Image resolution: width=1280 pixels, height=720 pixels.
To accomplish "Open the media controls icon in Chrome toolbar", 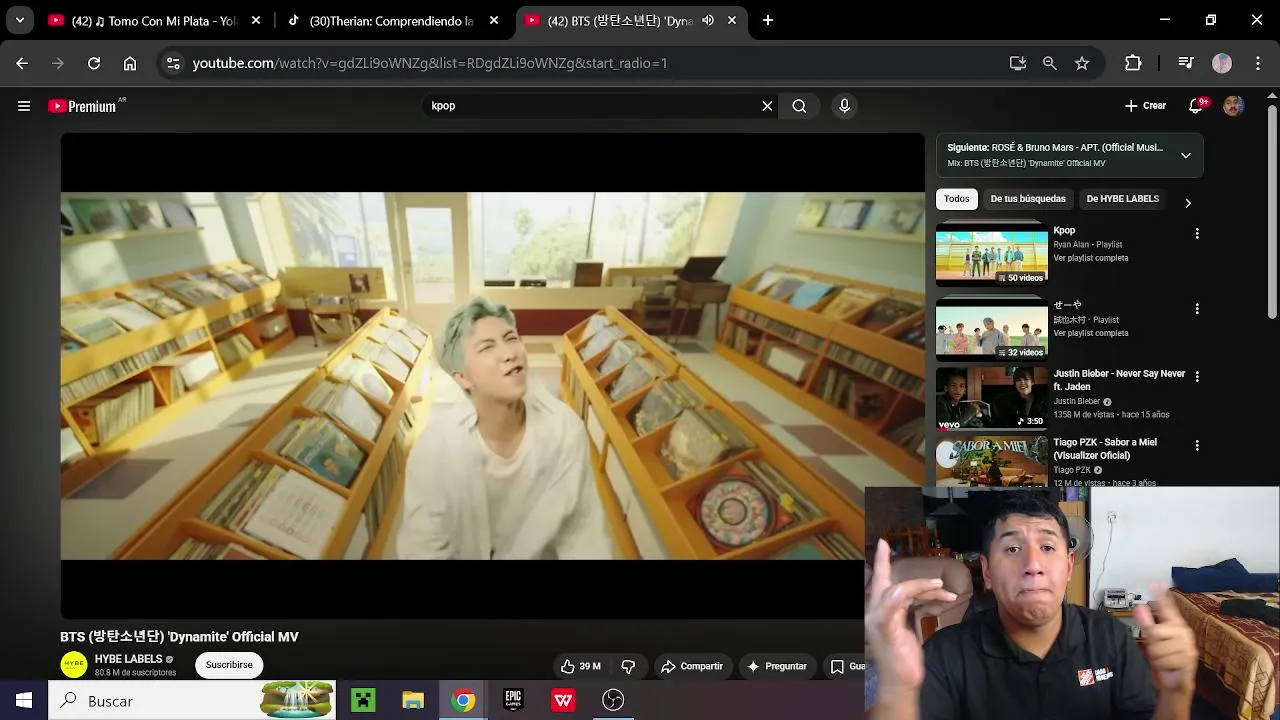I will point(1186,63).
